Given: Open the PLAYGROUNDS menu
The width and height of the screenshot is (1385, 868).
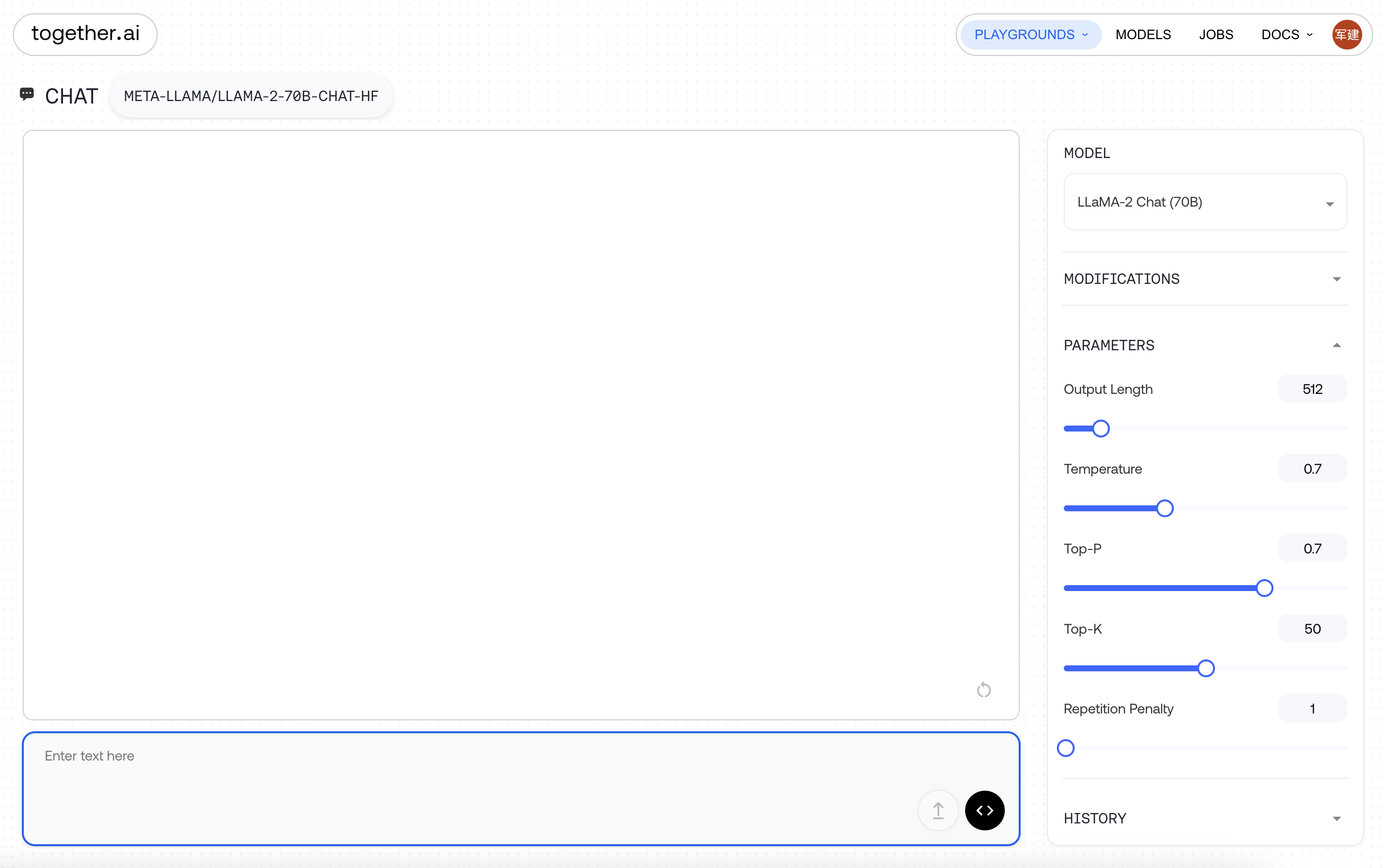Looking at the screenshot, I should (1031, 35).
